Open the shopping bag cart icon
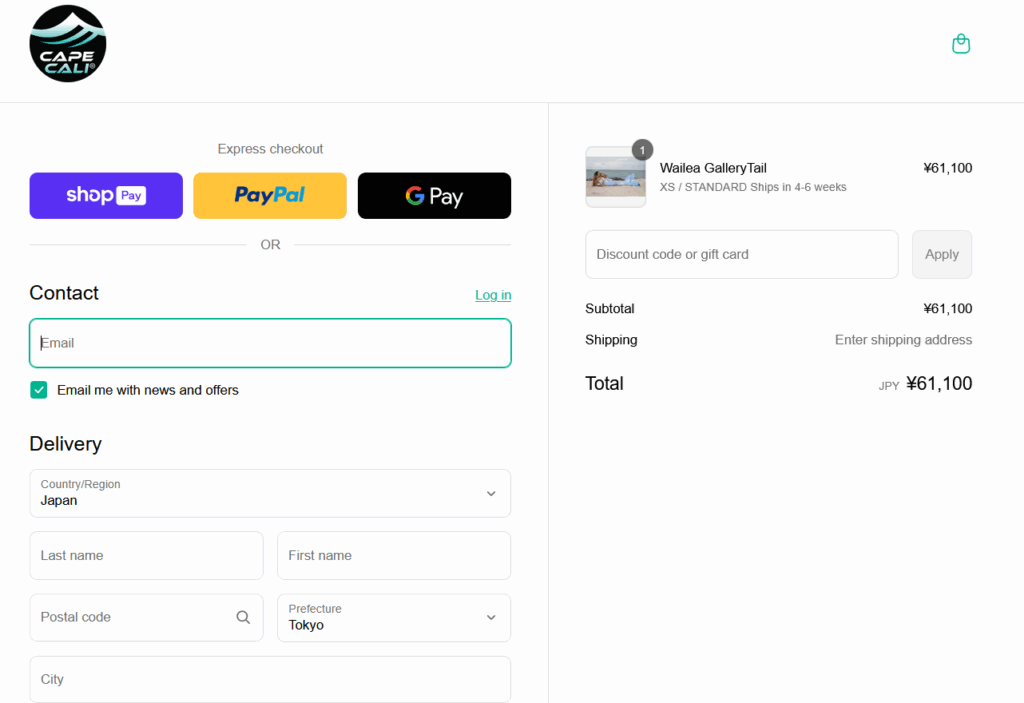The height and width of the screenshot is (703, 1024). (961, 44)
